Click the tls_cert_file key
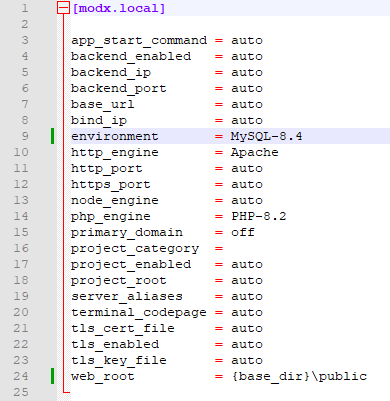The image size is (390, 401). pos(123,329)
